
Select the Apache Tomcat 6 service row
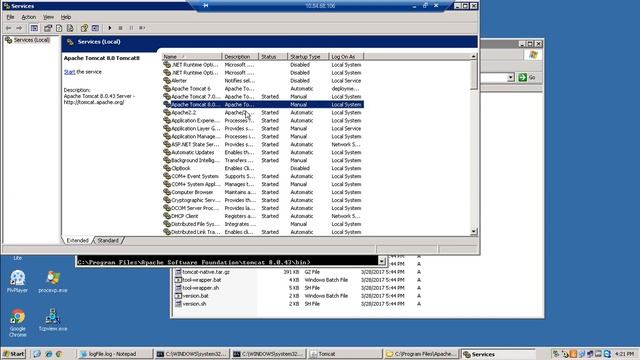click(x=263, y=89)
